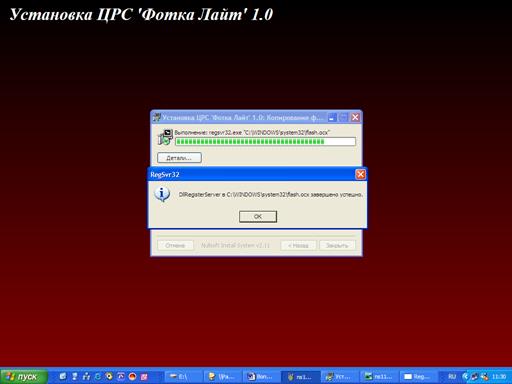
Task: Click the Отмена button in installer
Action: [x=175, y=245]
